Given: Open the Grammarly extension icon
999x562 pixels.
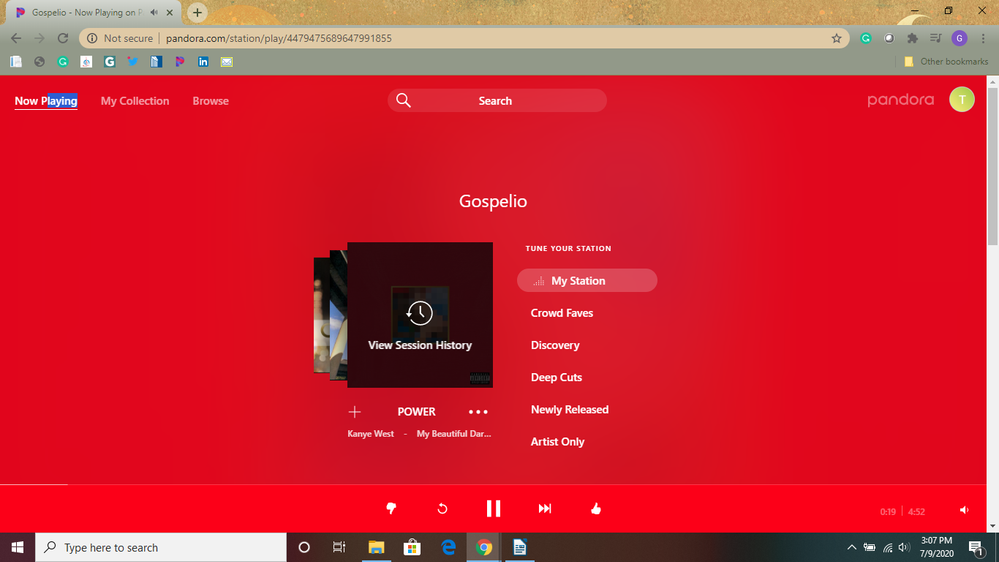Looking at the screenshot, I should pyautogui.click(x=865, y=38).
